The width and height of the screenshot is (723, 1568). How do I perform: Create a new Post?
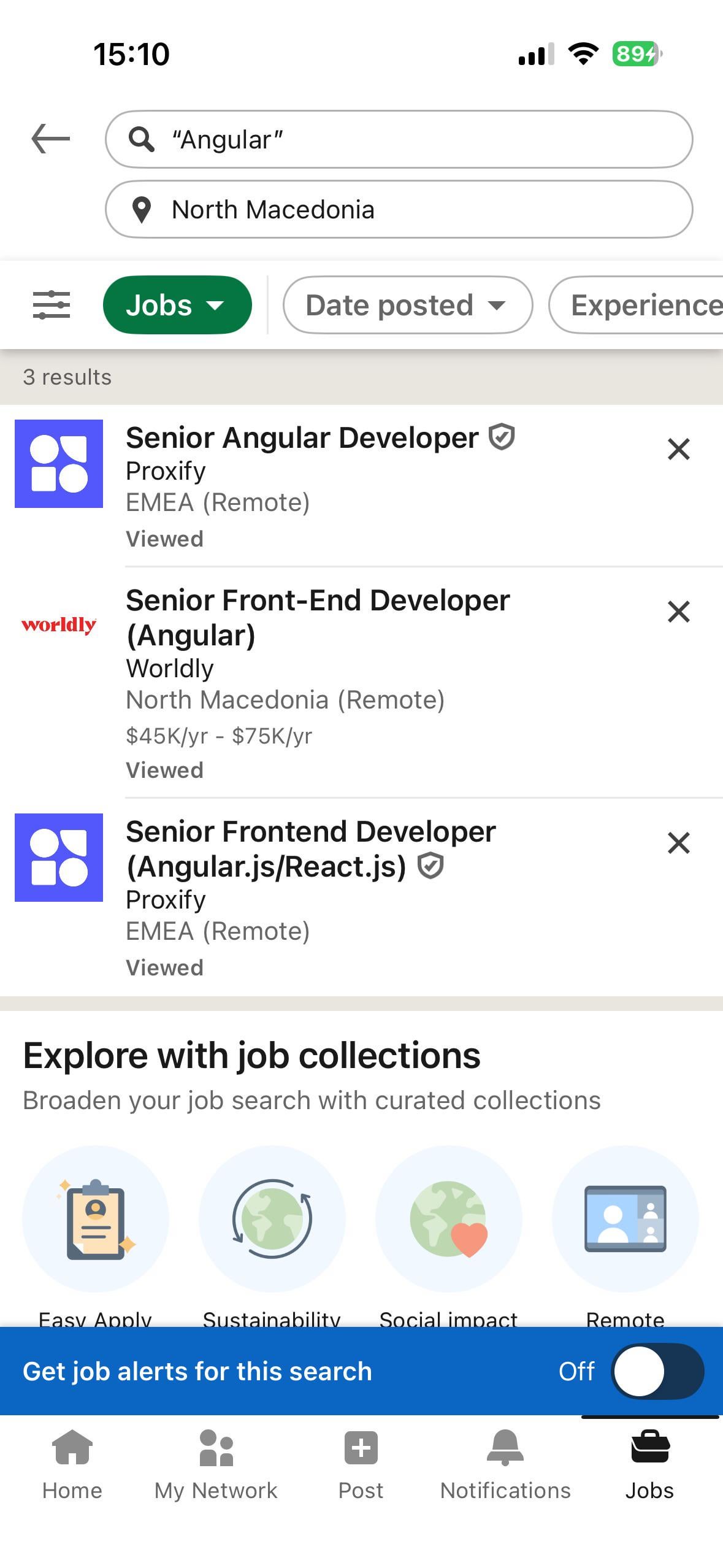point(361,1463)
